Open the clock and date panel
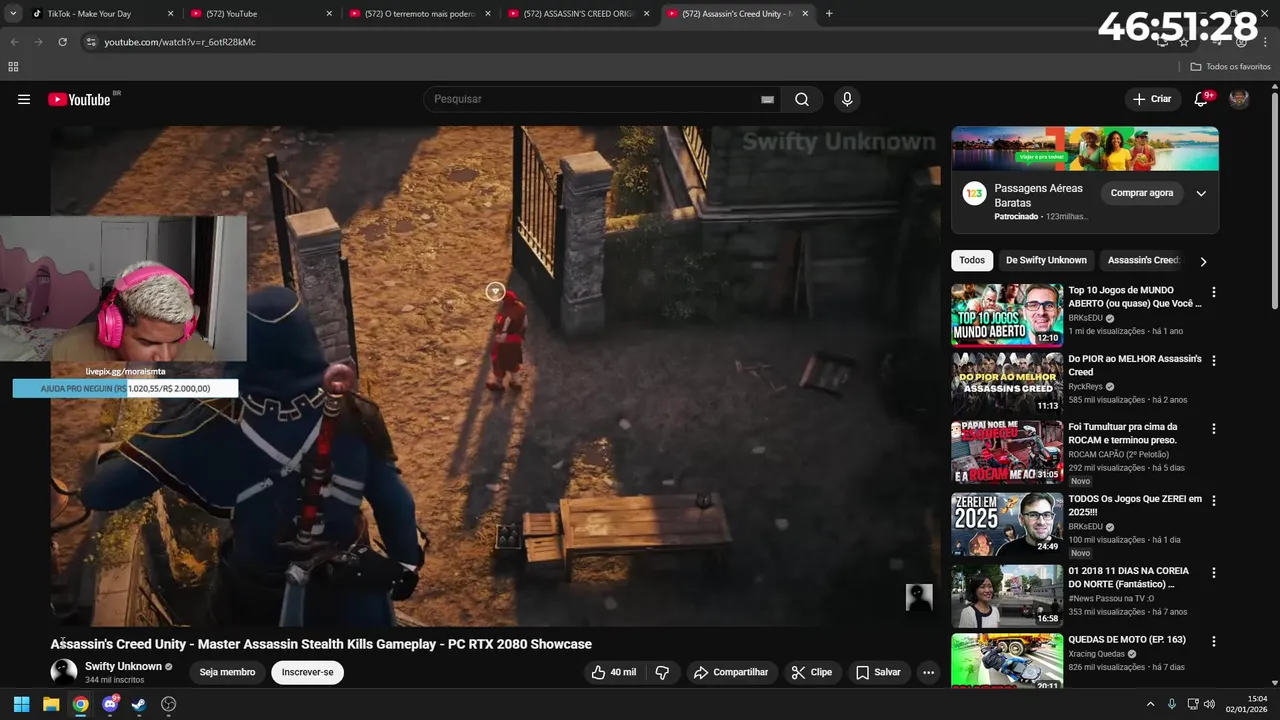This screenshot has width=1280, height=720. tap(1246, 704)
